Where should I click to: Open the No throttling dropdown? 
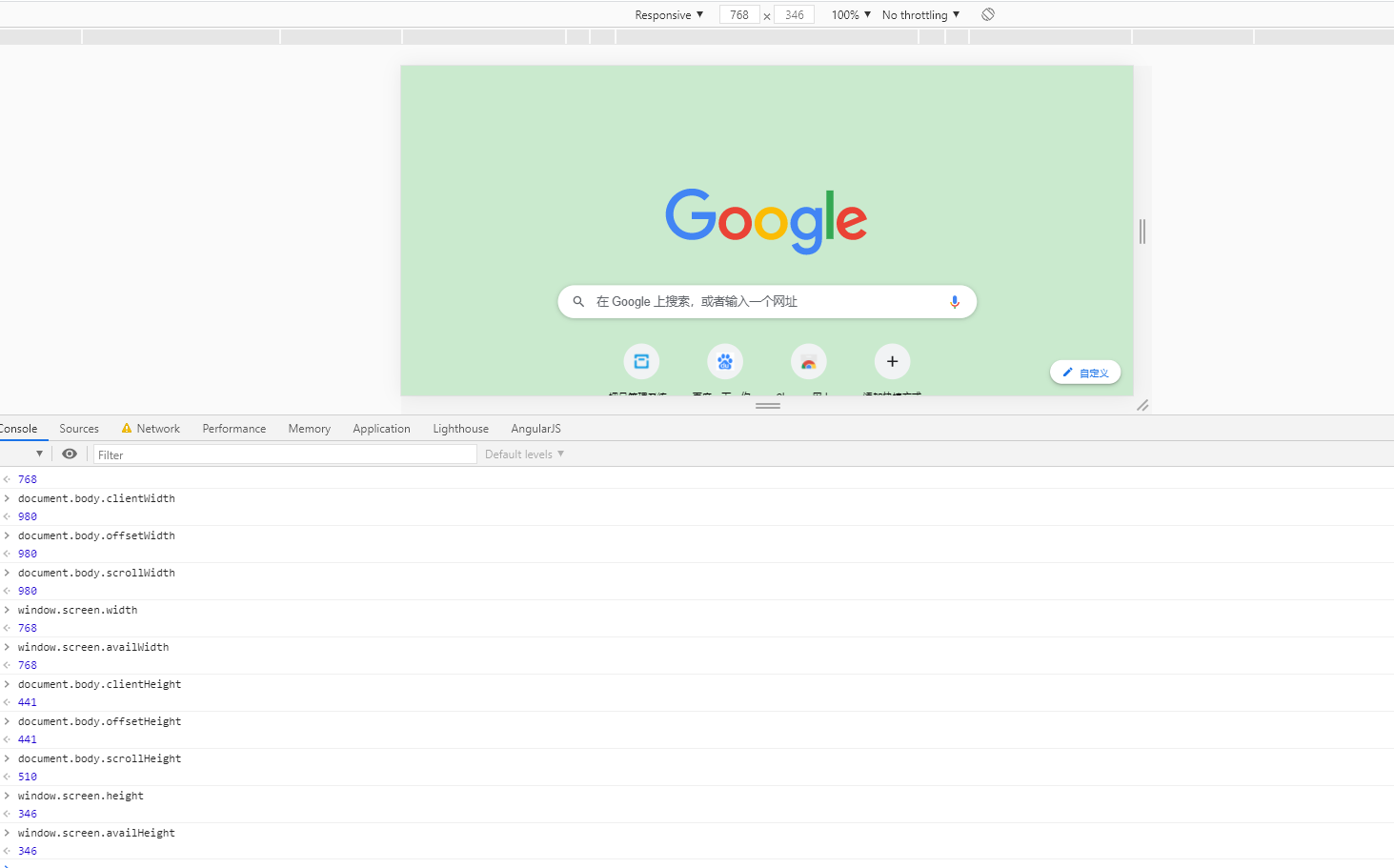coord(920,14)
